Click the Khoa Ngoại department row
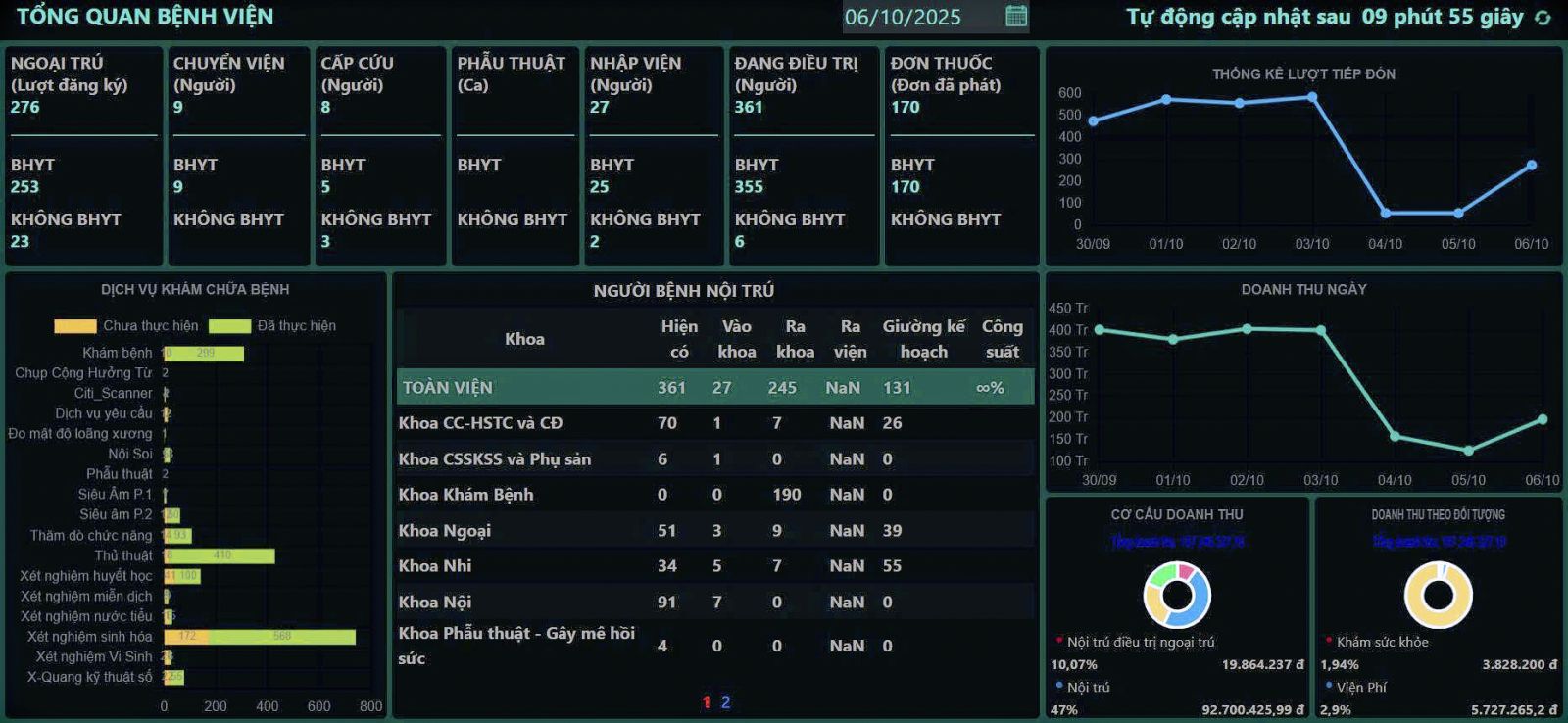 (x=715, y=530)
